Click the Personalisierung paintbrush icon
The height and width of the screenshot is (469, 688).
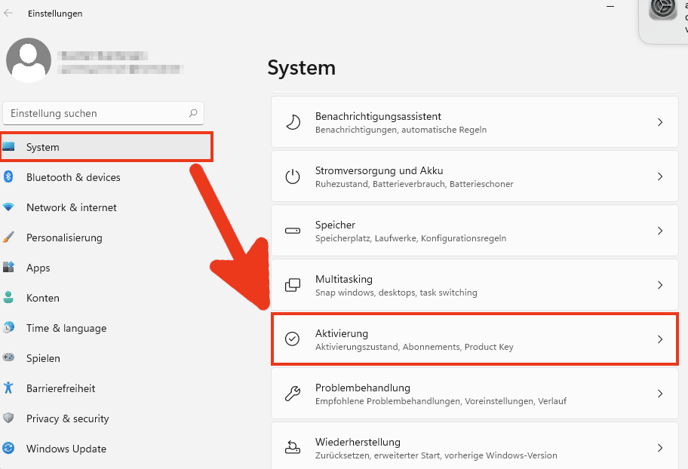click(x=8, y=238)
